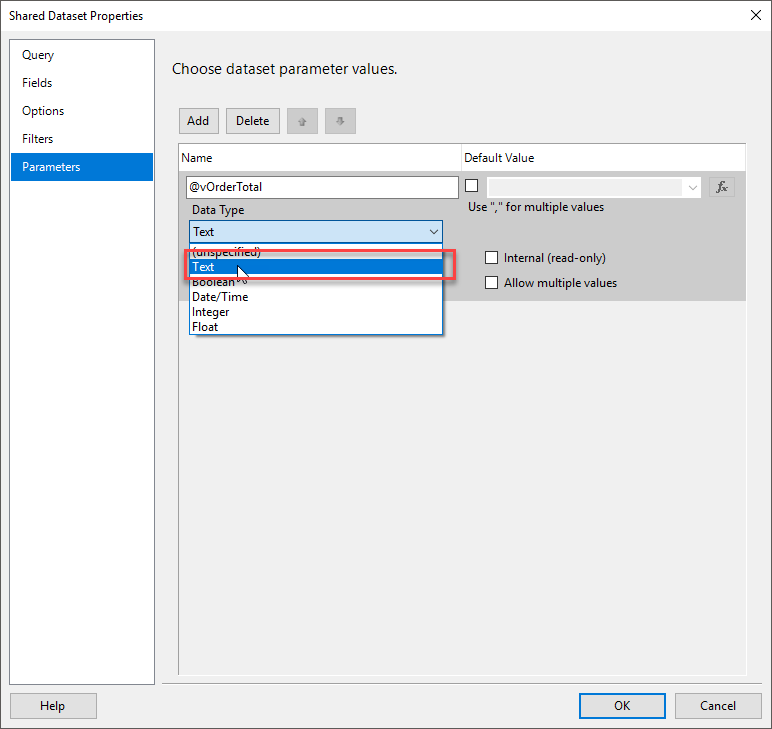Enable the Default Value checkbox
Image resolution: width=772 pixels, height=729 pixels.
472,186
